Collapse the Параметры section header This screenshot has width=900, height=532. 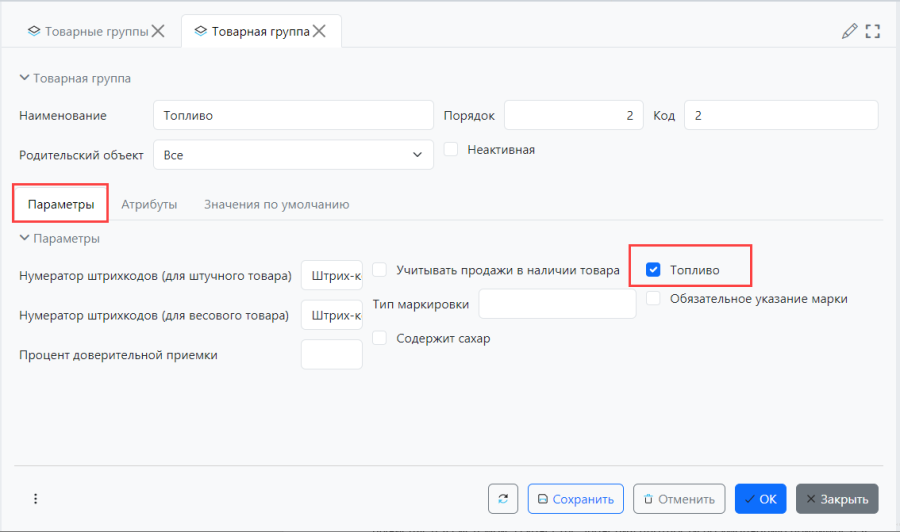coord(25,239)
